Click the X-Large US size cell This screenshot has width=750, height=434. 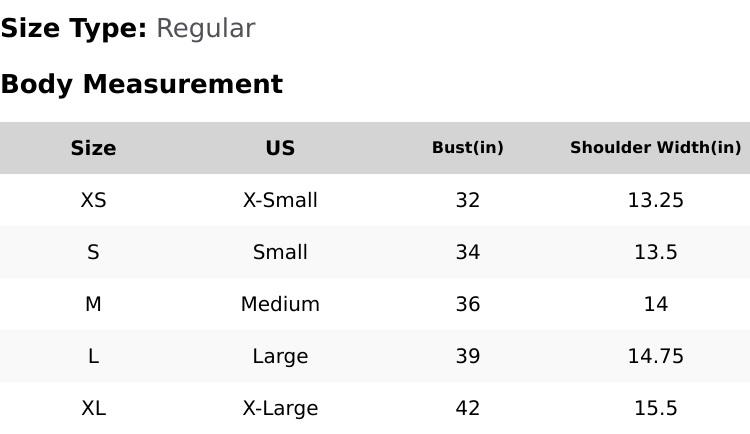(280, 408)
